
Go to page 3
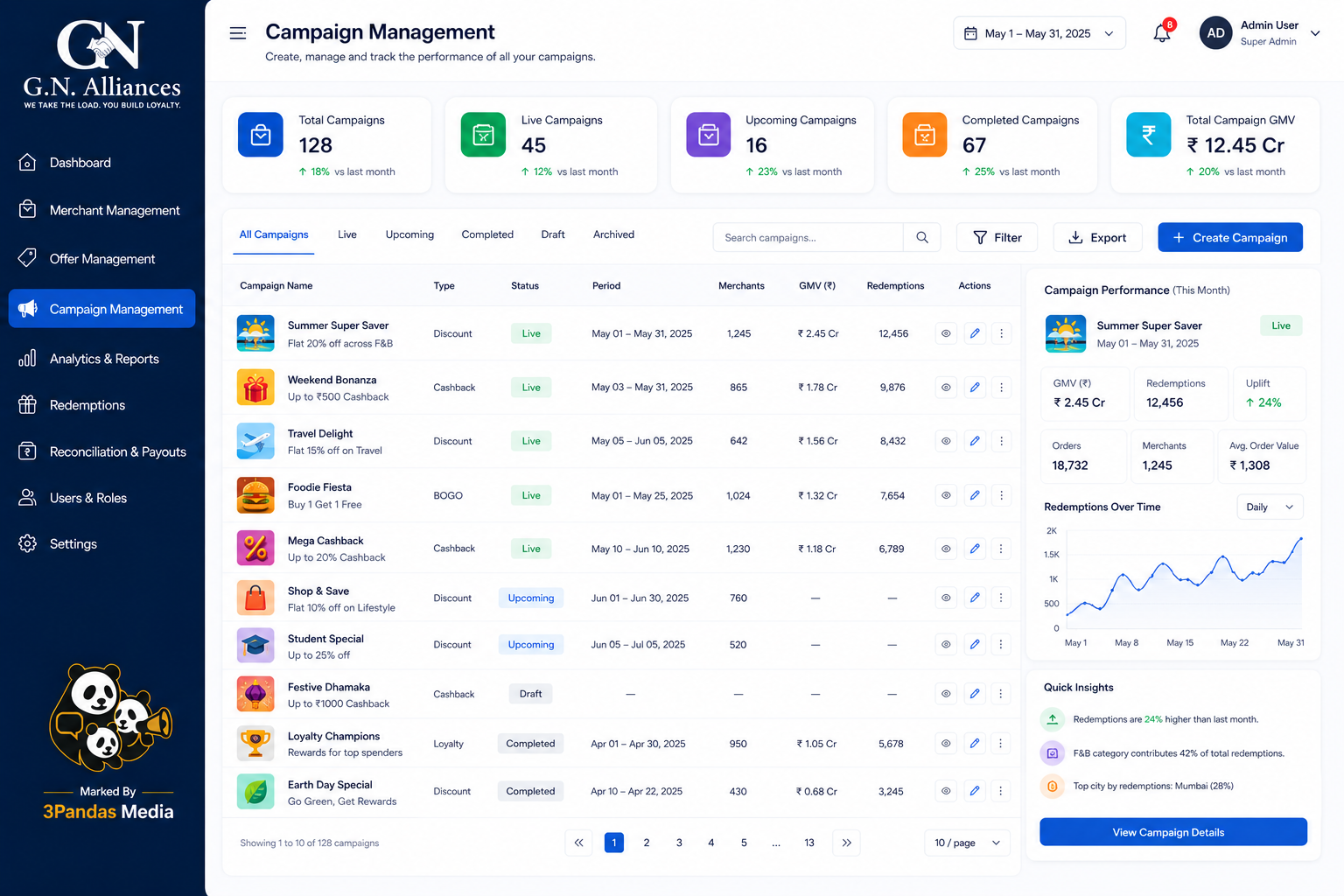tap(679, 843)
